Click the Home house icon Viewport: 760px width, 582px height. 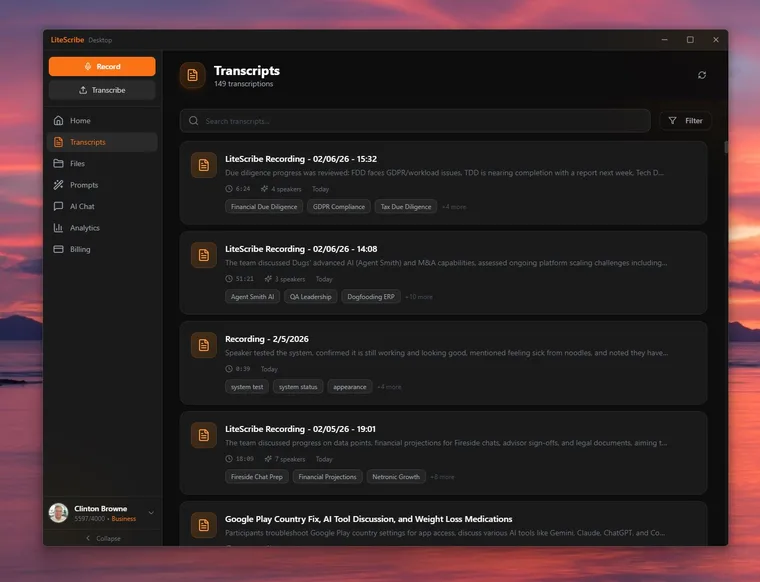[59, 121]
